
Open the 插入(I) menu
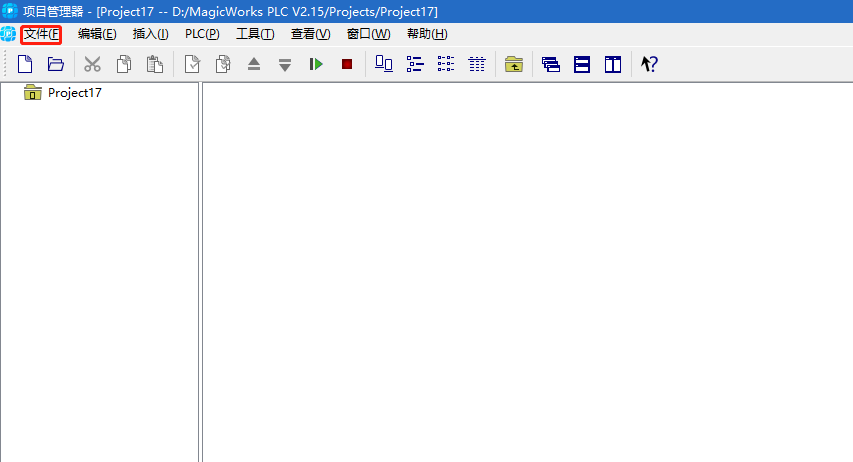151,34
